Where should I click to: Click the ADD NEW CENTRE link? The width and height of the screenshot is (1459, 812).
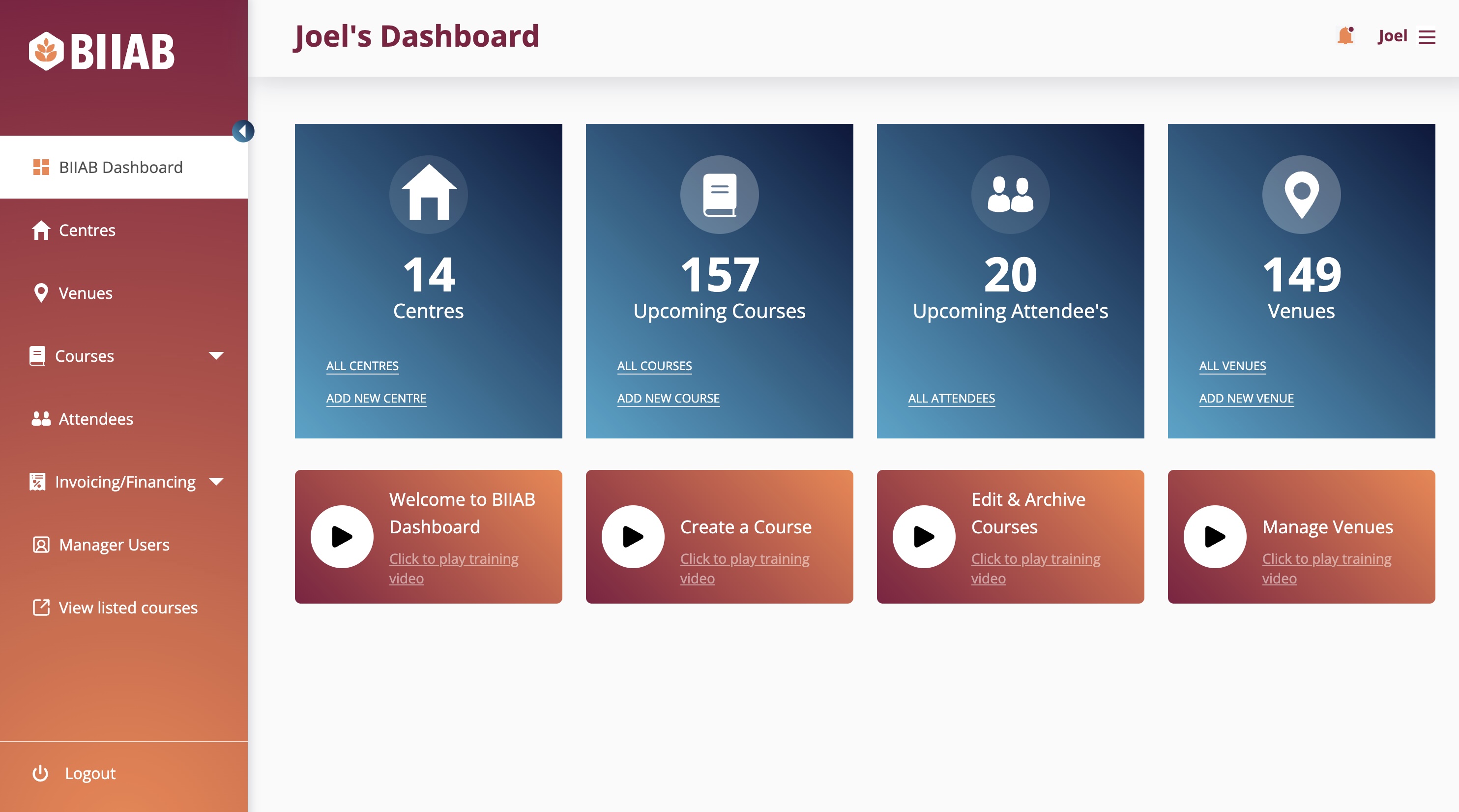(x=376, y=398)
